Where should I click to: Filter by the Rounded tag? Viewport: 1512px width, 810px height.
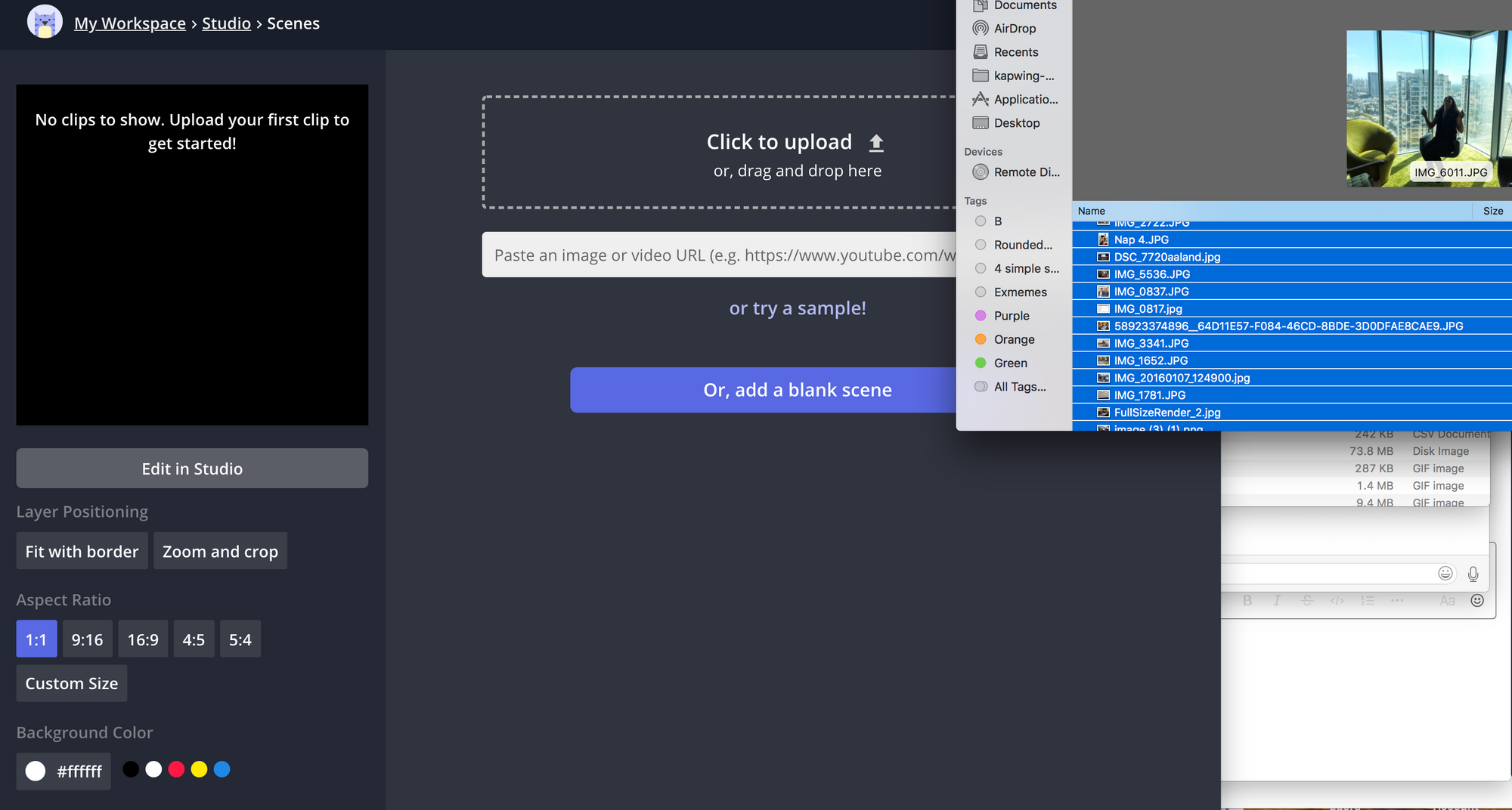click(x=1014, y=245)
